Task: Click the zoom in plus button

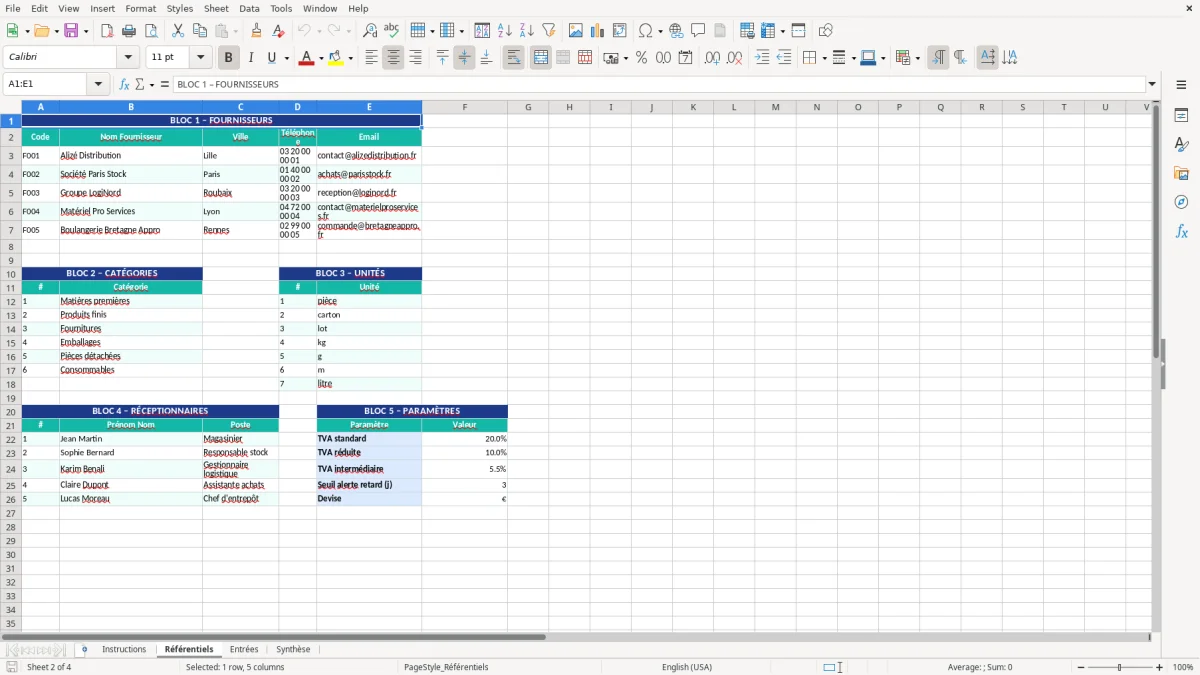Action: tap(1160, 667)
